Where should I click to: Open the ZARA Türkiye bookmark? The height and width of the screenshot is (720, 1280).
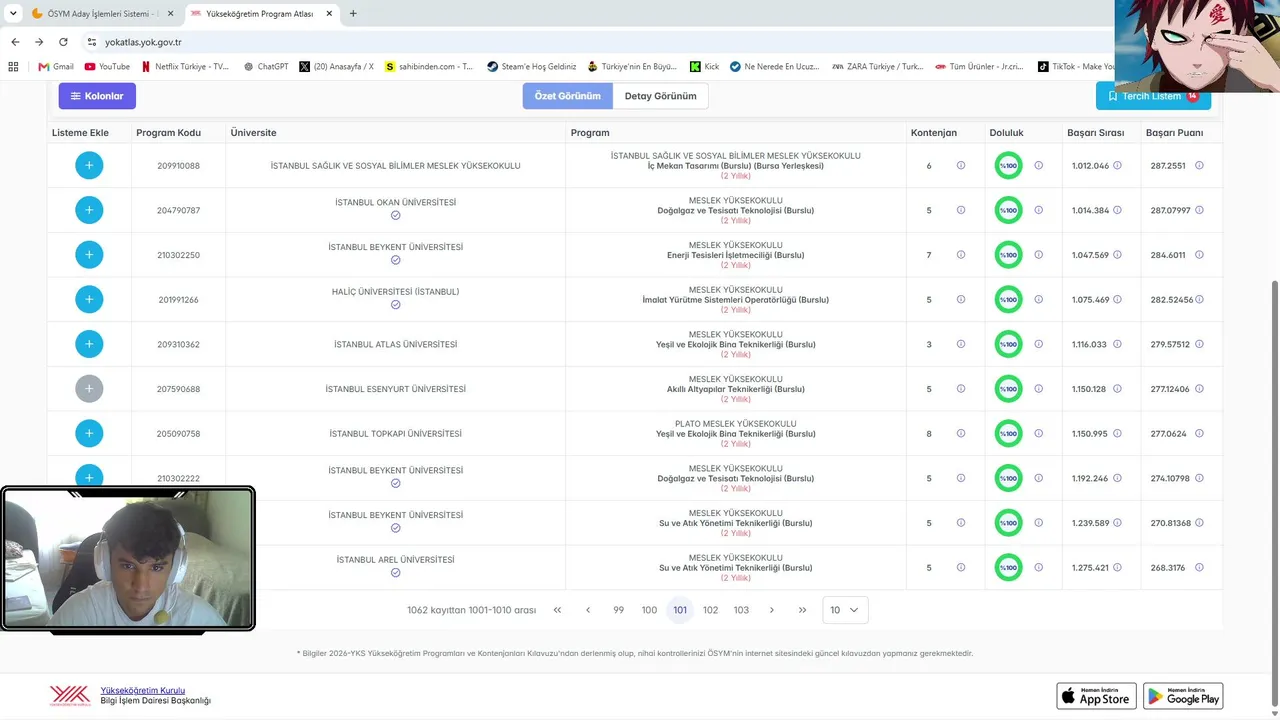pyautogui.click(x=878, y=66)
